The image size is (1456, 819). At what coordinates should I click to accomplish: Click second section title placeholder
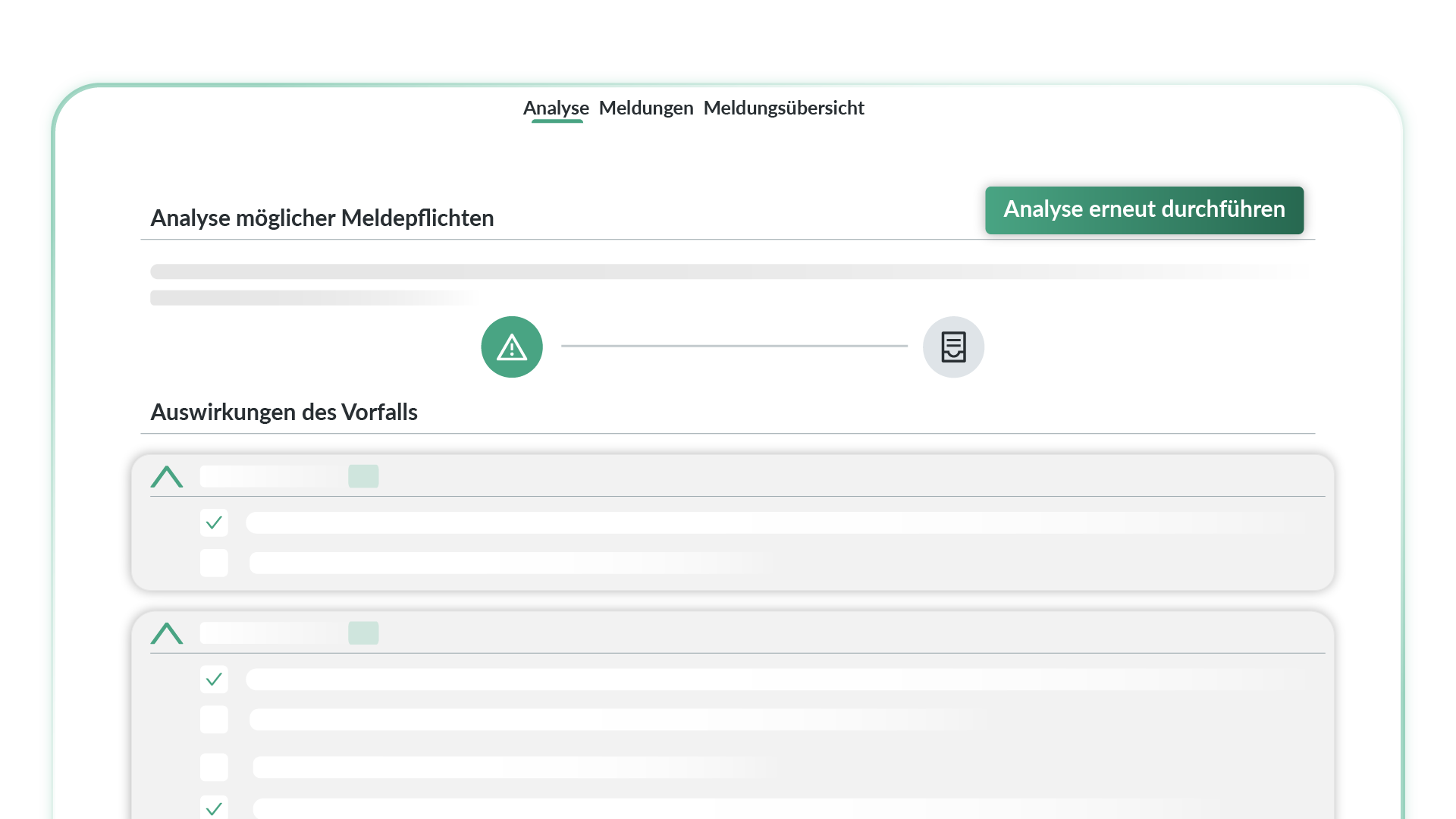271,633
